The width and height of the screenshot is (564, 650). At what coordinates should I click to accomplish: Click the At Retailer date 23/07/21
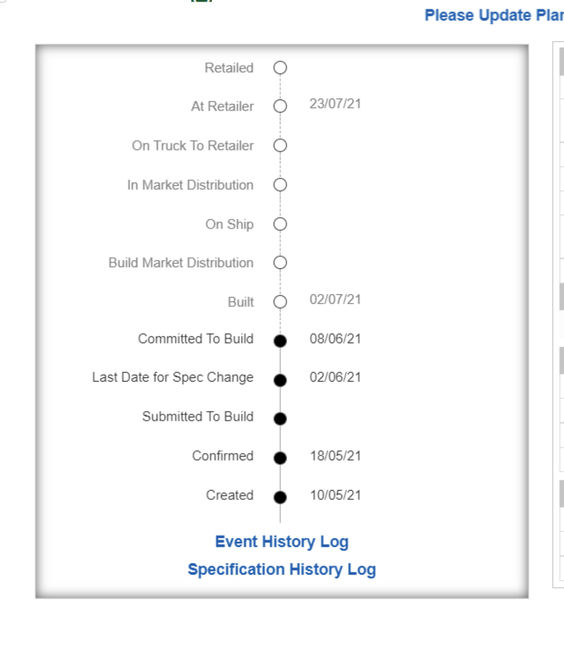(x=335, y=104)
